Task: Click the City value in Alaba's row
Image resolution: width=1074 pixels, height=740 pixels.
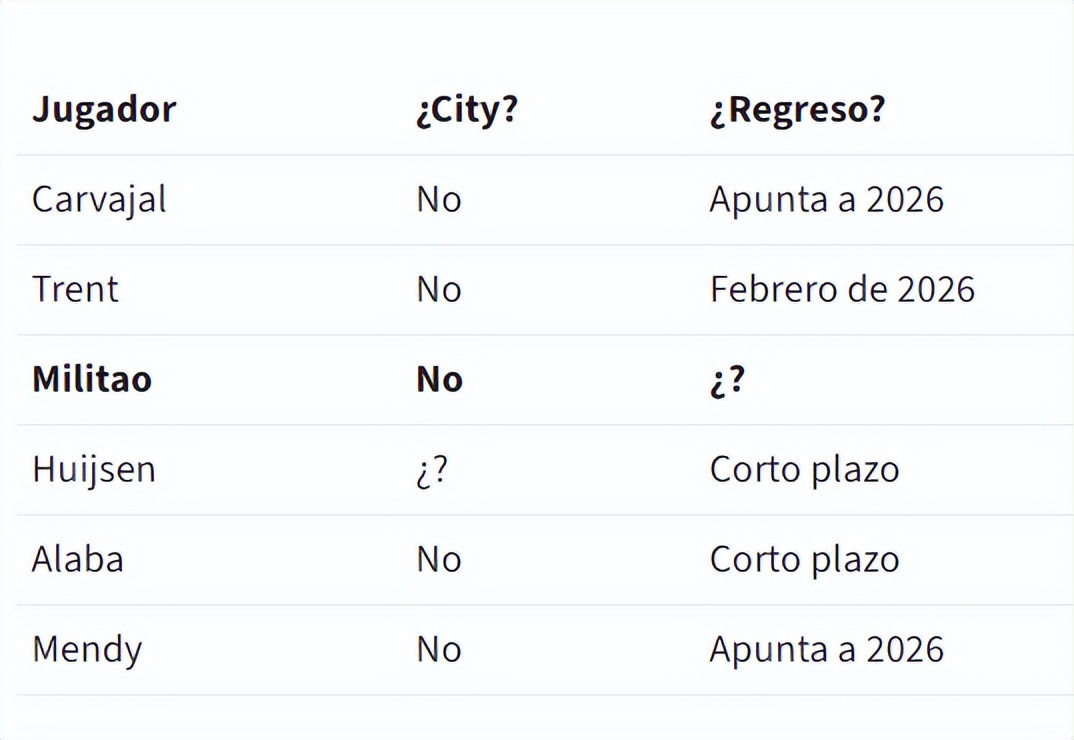Action: coord(439,559)
